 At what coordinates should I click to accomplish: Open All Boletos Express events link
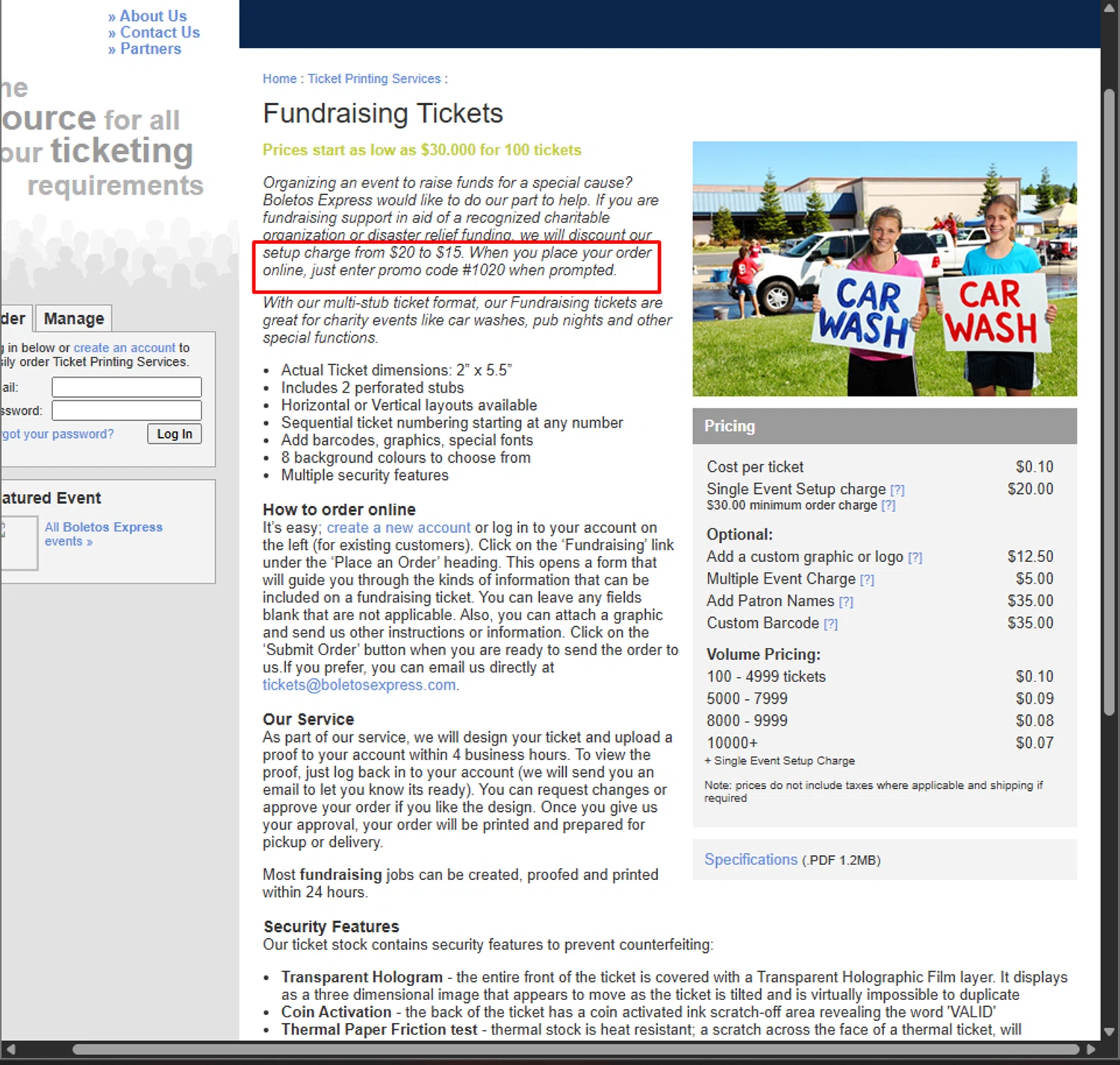pyautogui.click(x=103, y=534)
